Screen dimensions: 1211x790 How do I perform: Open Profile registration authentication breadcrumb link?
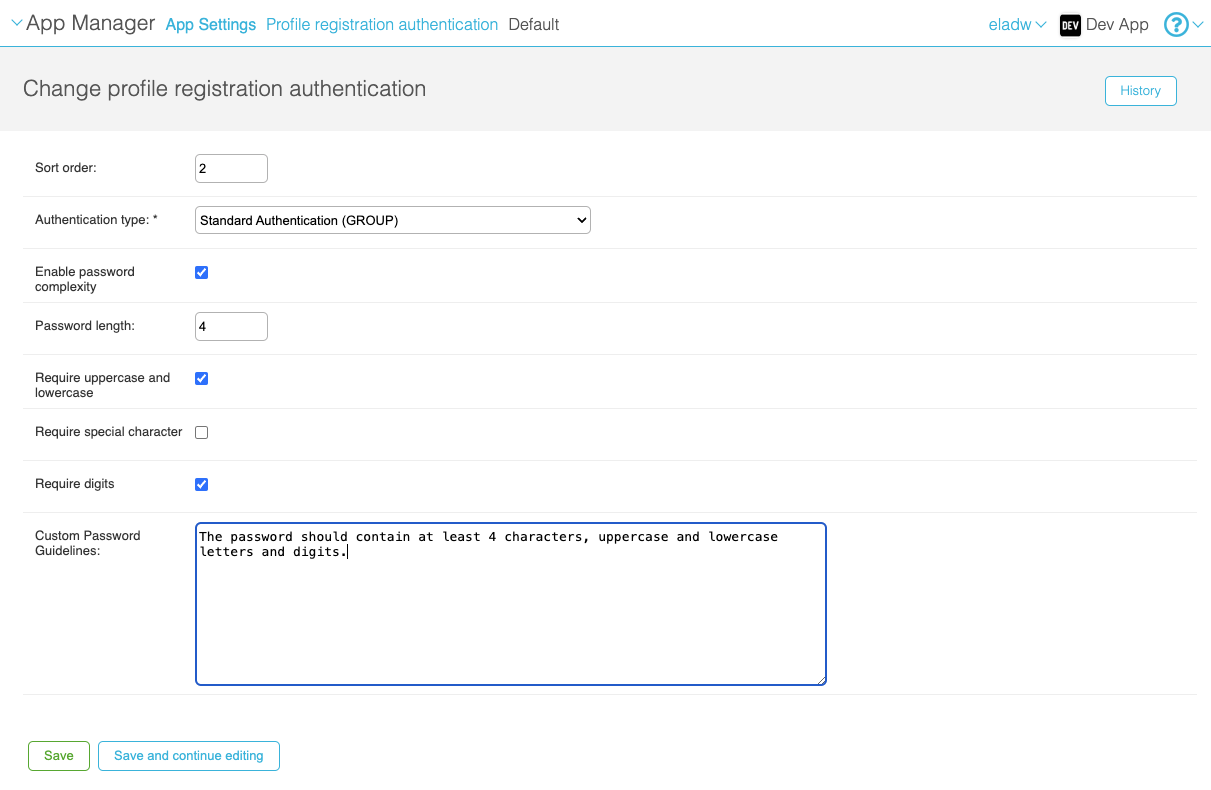382,25
